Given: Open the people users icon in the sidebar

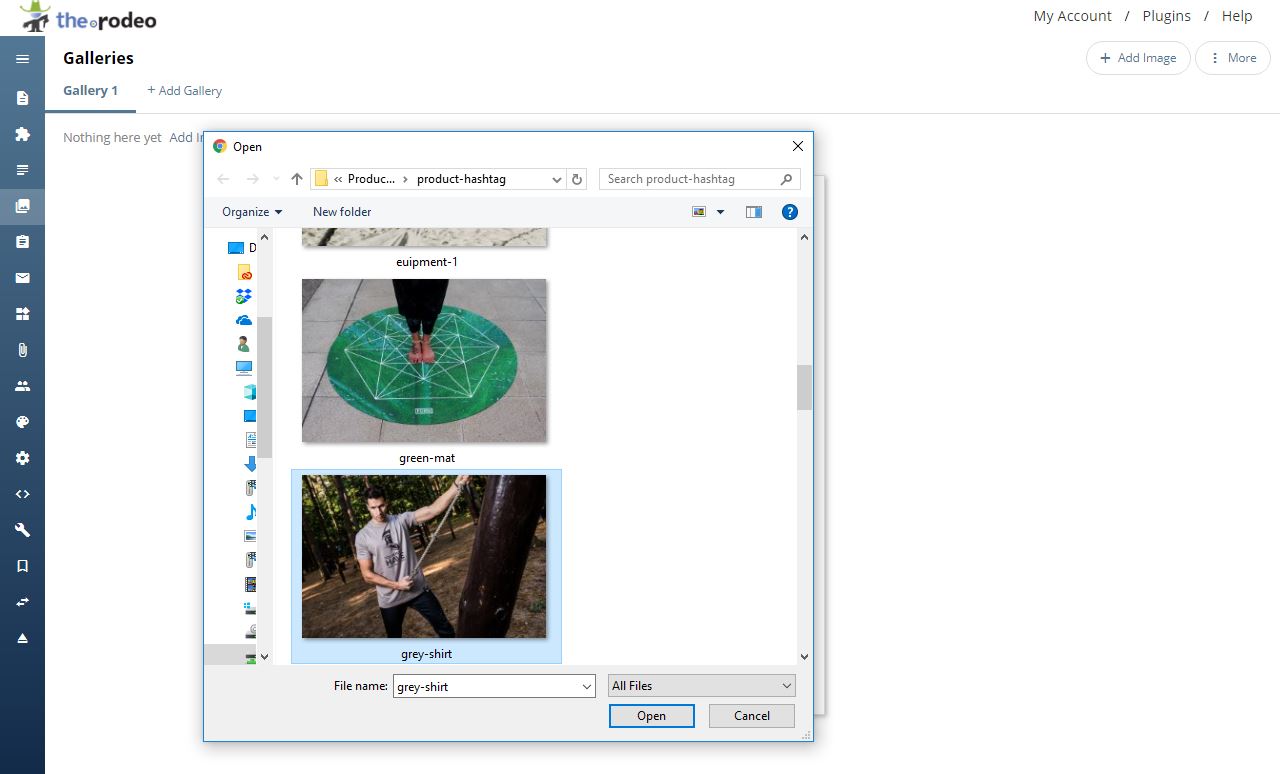Looking at the screenshot, I should click(x=22, y=386).
